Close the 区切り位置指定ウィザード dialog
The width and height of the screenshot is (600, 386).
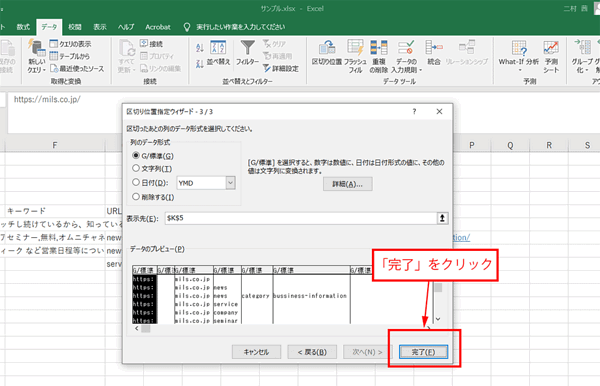(x=439, y=111)
